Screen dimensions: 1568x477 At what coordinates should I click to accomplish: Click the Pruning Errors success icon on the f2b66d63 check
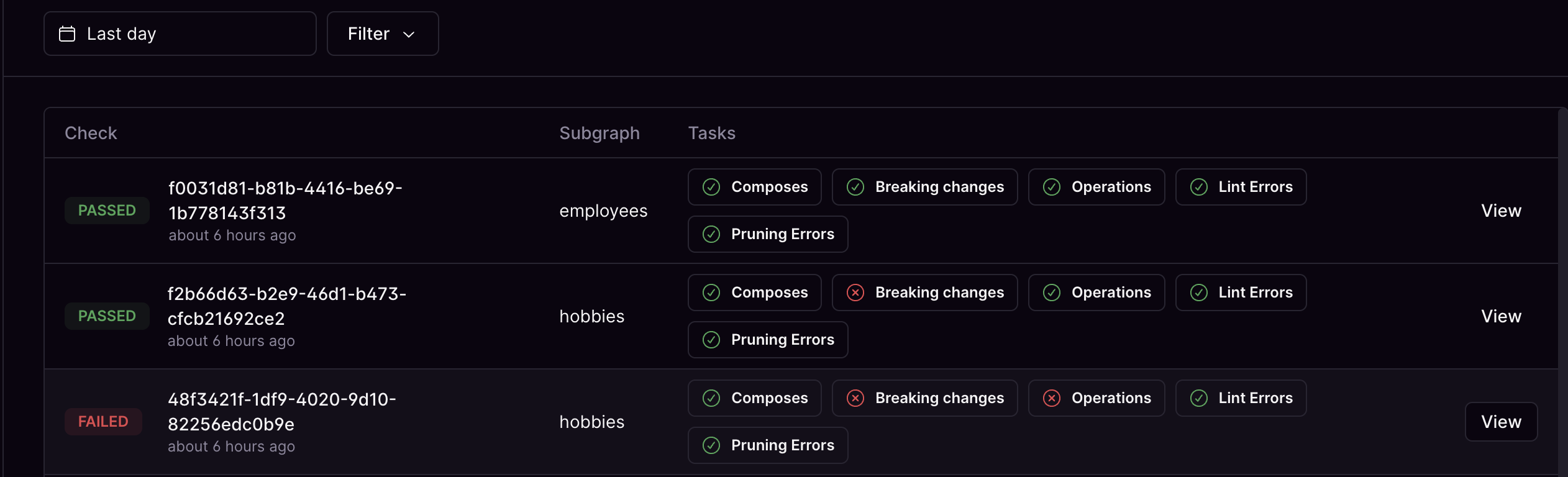(x=711, y=340)
